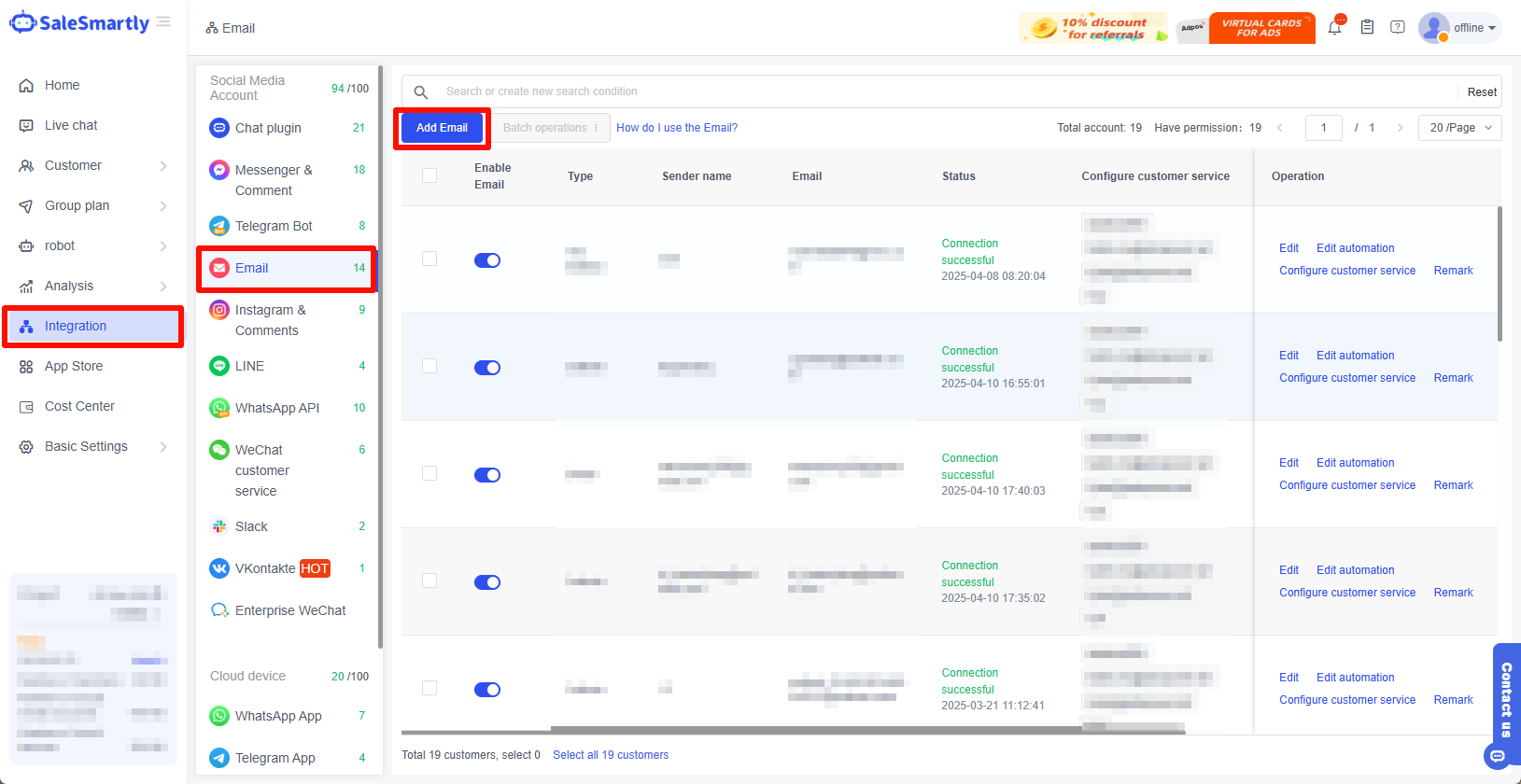The width and height of the screenshot is (1521, 784).
Task: Disable the first email account toggle
Action: coord(487,260)
